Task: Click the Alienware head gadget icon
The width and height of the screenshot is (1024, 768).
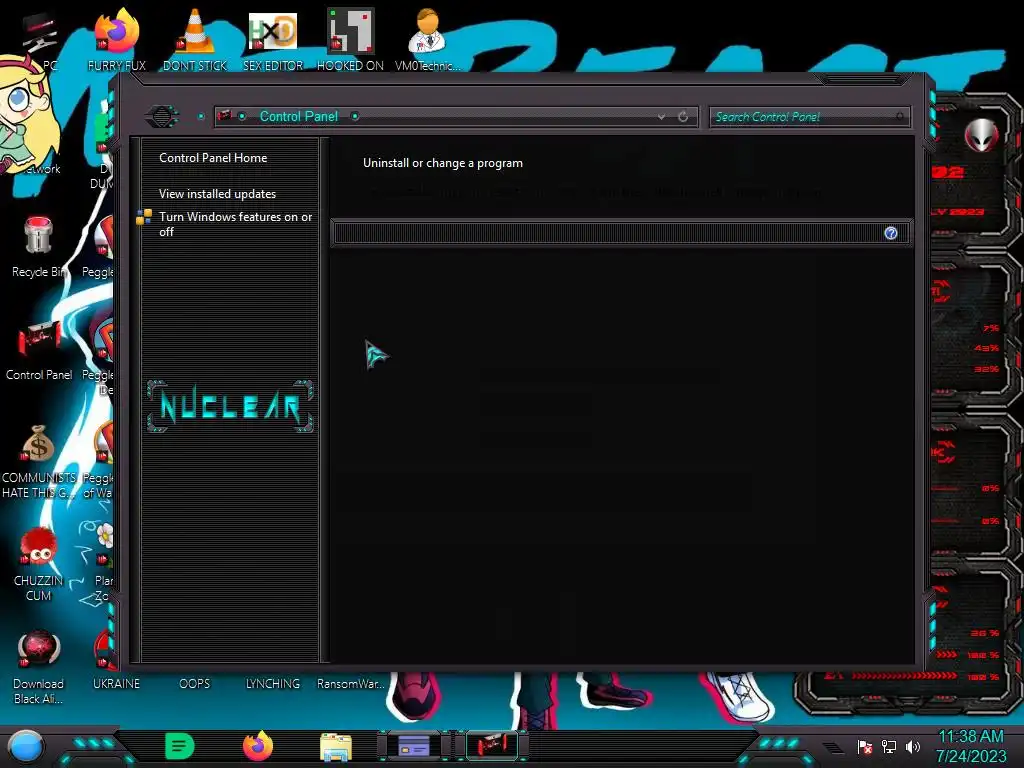Action: click(981, 136)
